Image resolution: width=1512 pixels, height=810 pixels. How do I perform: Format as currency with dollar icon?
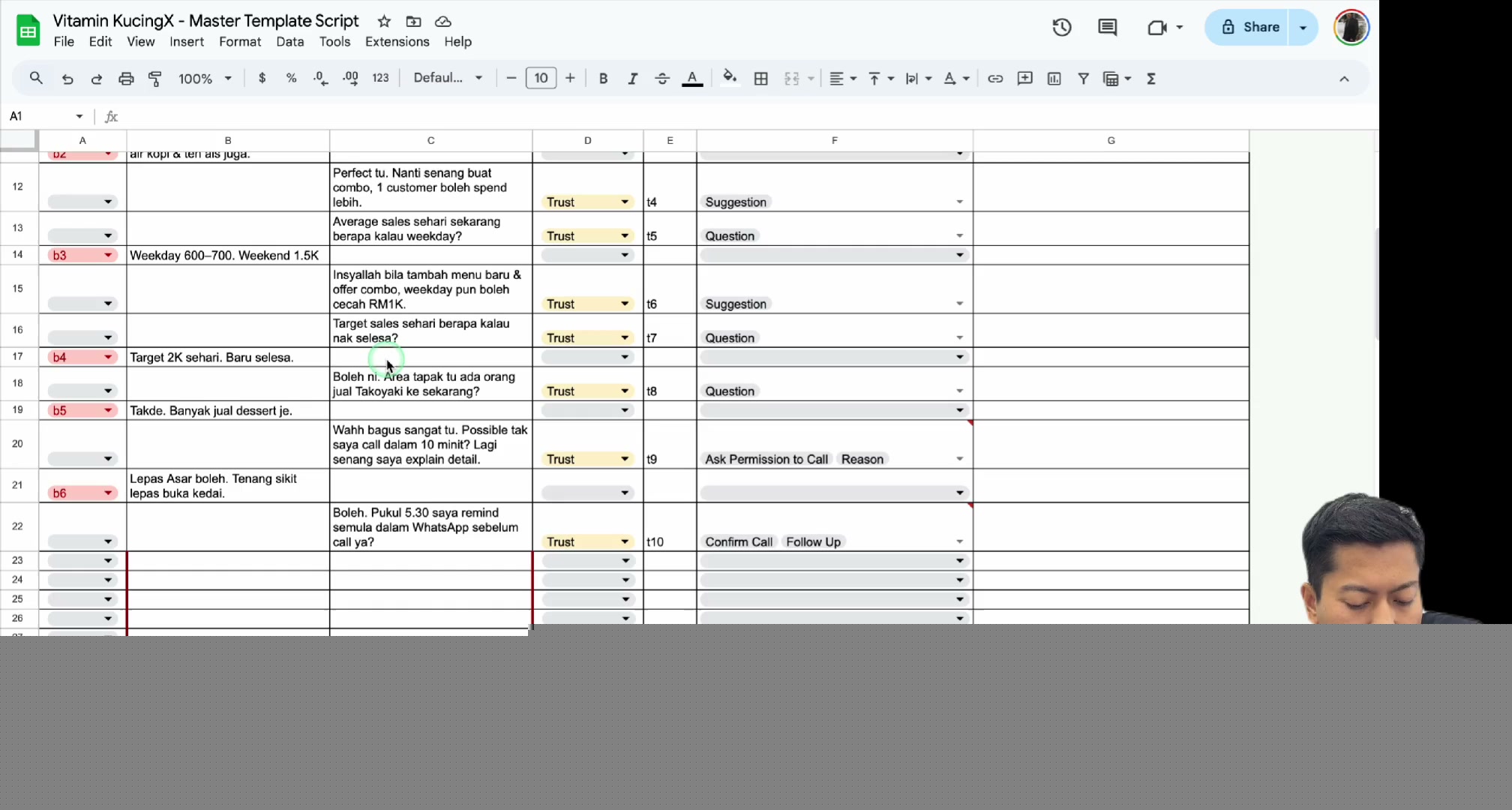coord(262,78)
